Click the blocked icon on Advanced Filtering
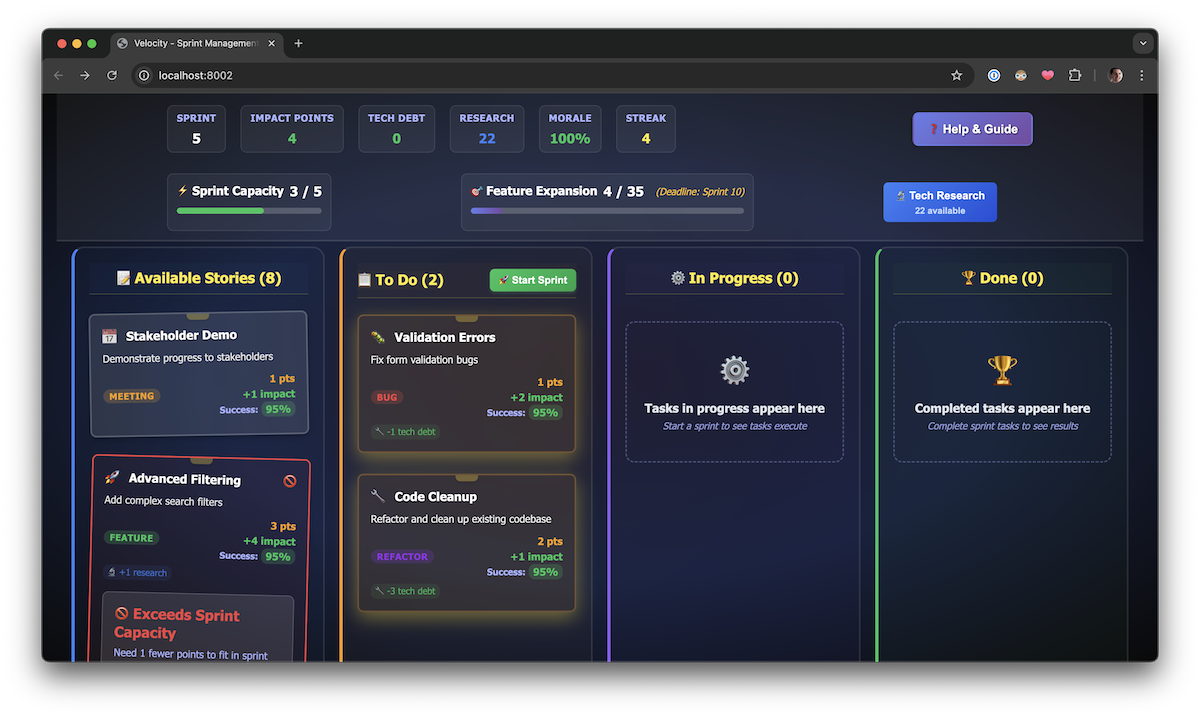This screenshot has height=717, width=1200. click(289, 481)
